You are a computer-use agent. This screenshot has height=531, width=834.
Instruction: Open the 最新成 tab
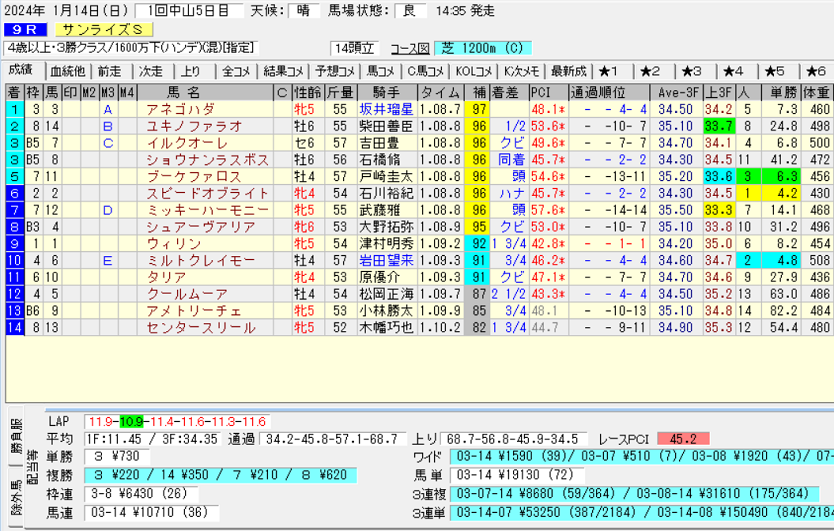[567, 71]
